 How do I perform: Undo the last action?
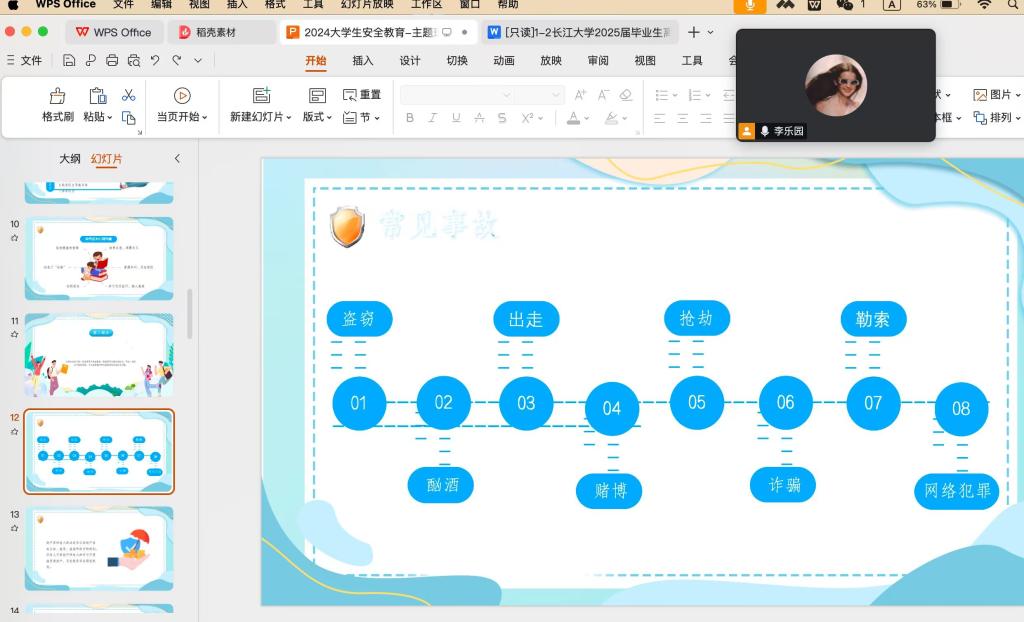(155, 60)
